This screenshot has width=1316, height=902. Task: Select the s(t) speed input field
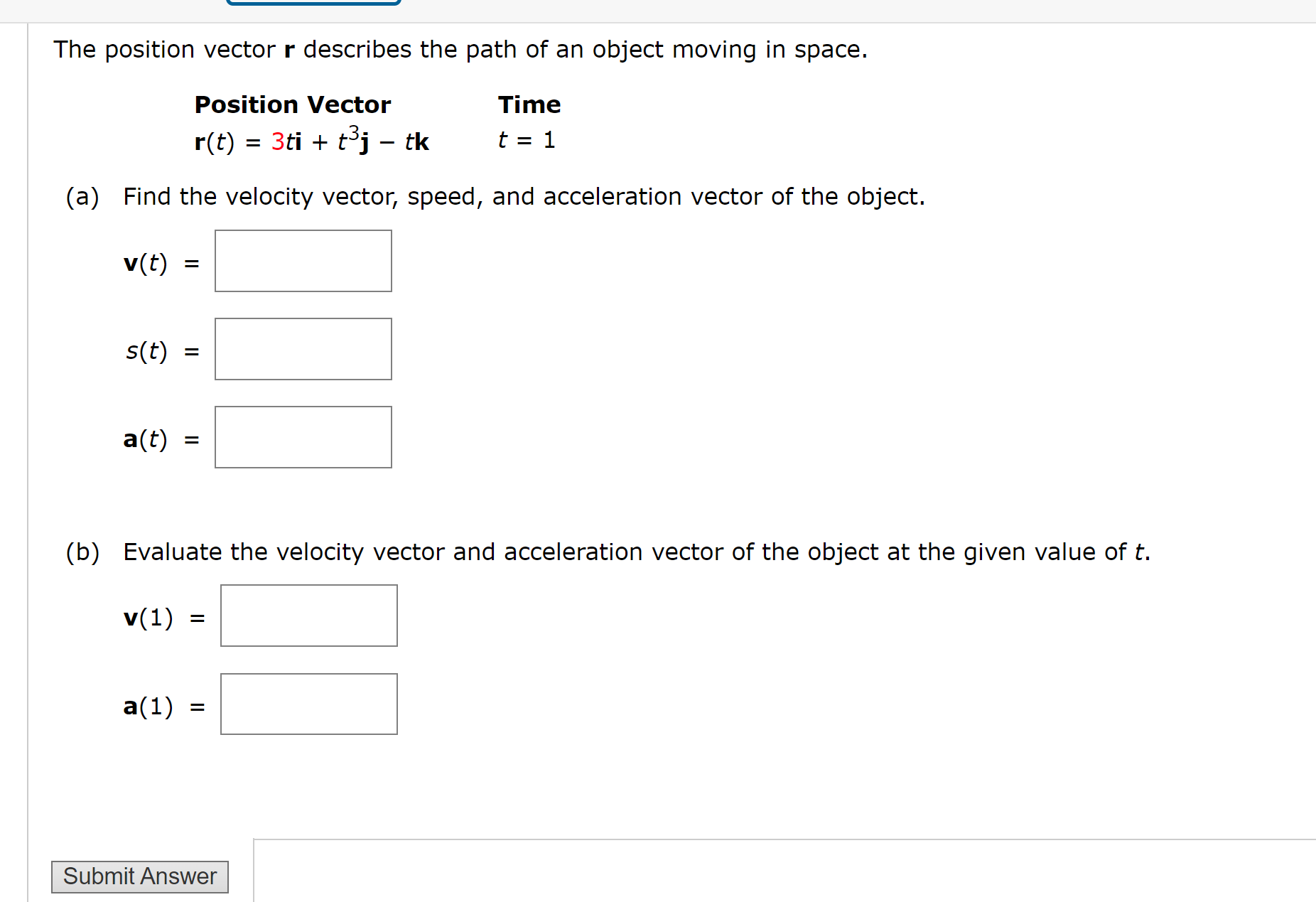pyautogui.click(x=302, y=349)
